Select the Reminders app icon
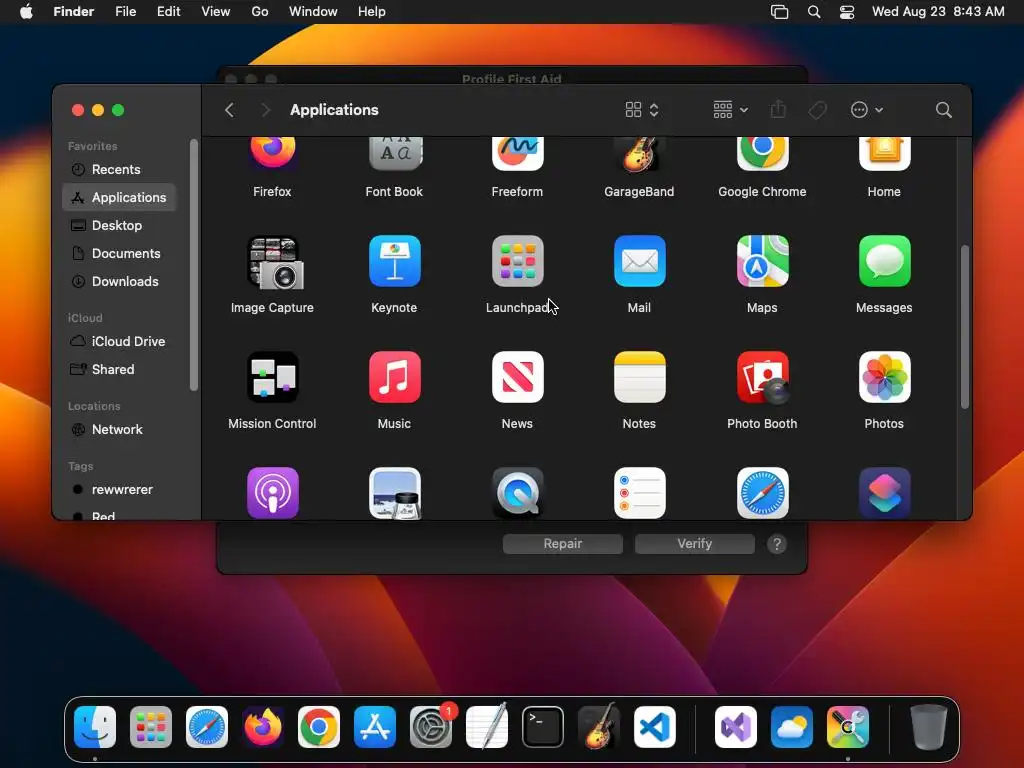The image size is (1024, 768). (639, 493)
